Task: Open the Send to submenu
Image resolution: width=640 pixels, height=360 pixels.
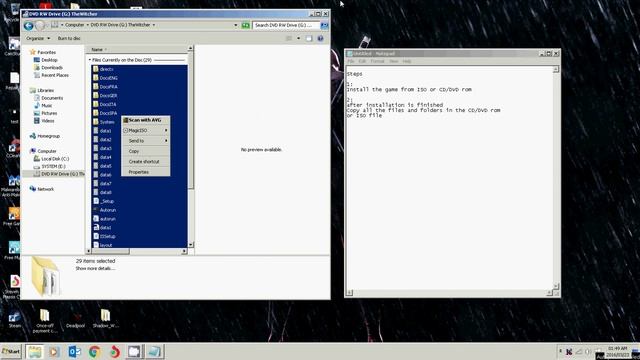Action: coord(146,141)
